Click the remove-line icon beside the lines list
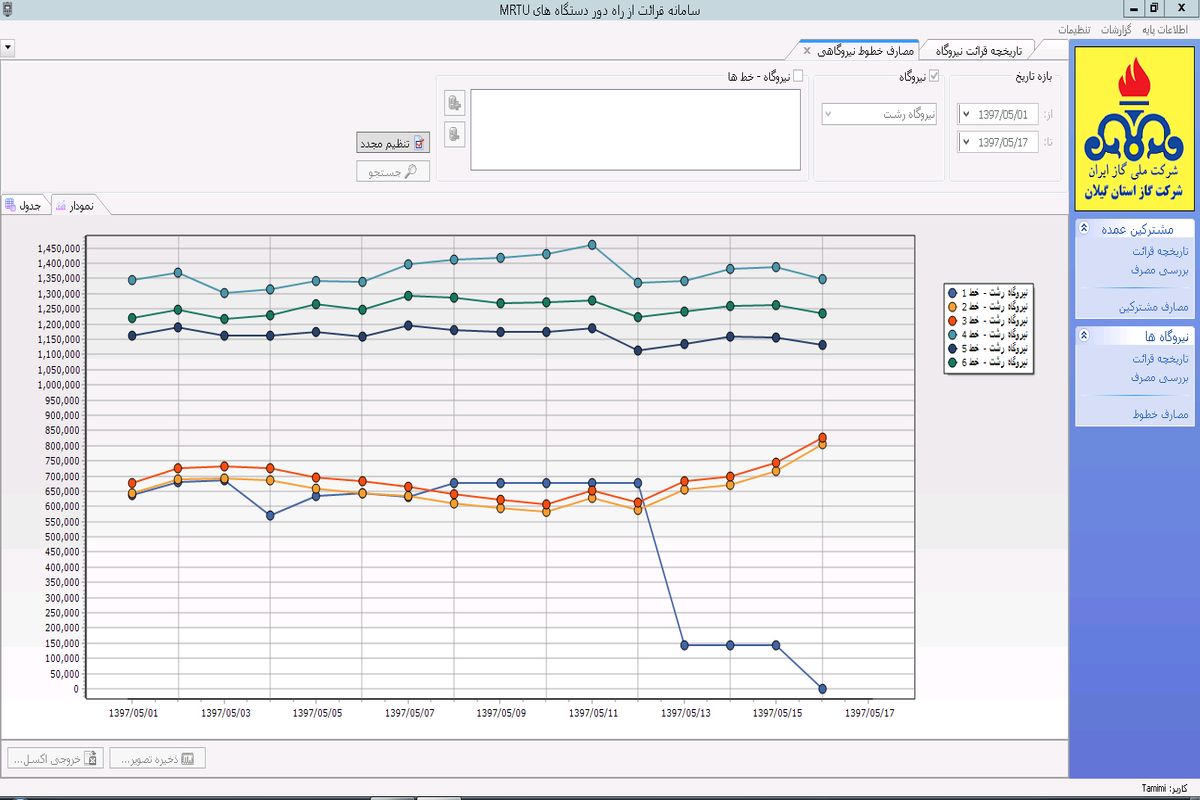This screenshot has width=1200, height=800. point(455,133)
